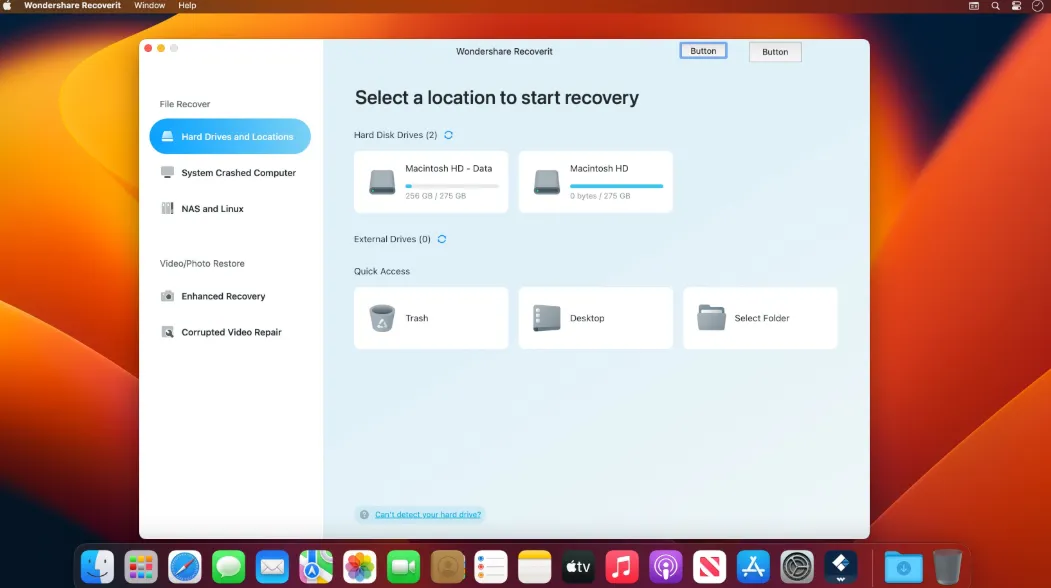
Task: Open Apple TV from the Dock
Action: (x=578, y=567)
